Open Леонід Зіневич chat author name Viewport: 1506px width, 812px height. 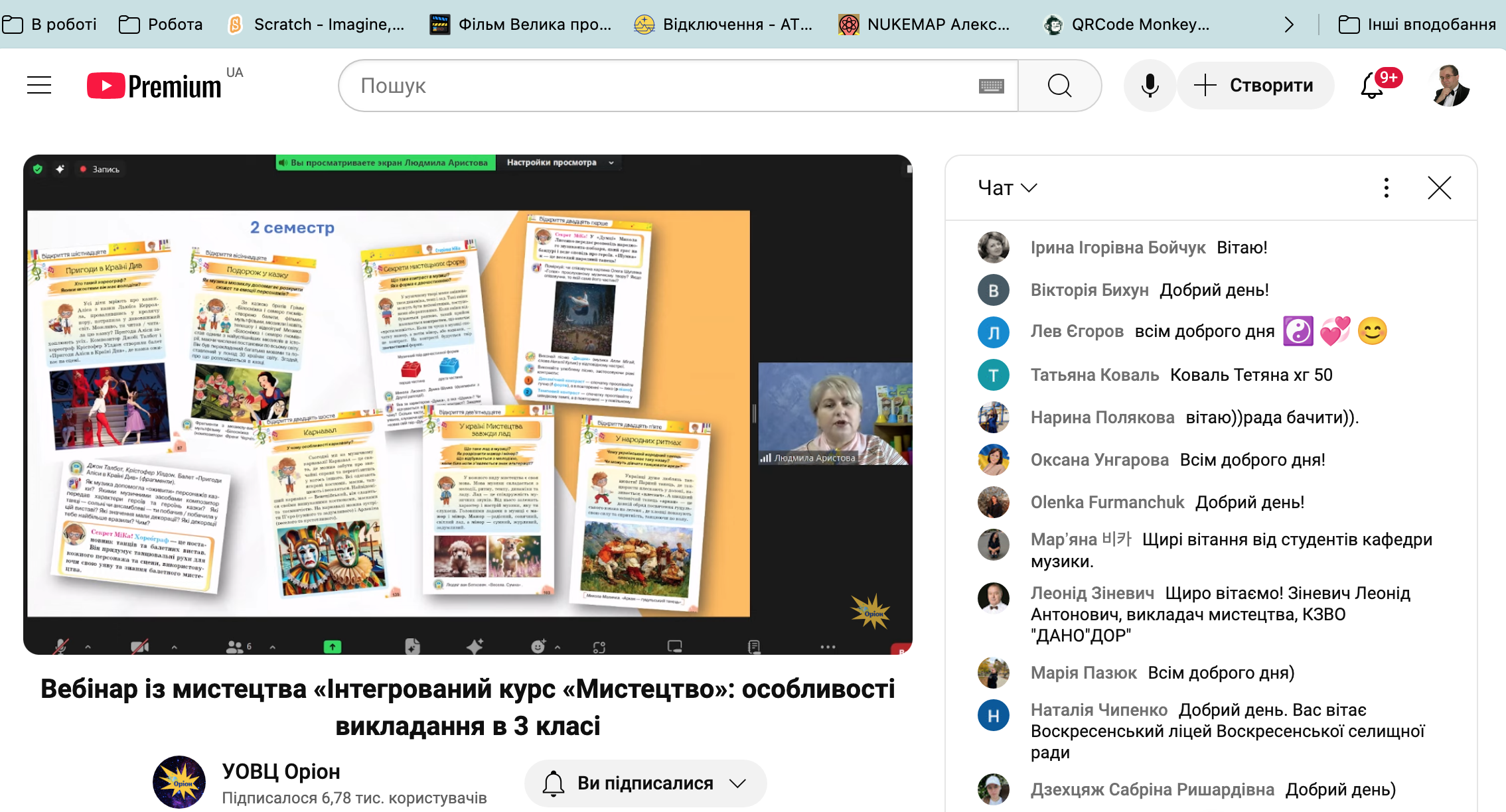pos(1092,593)
